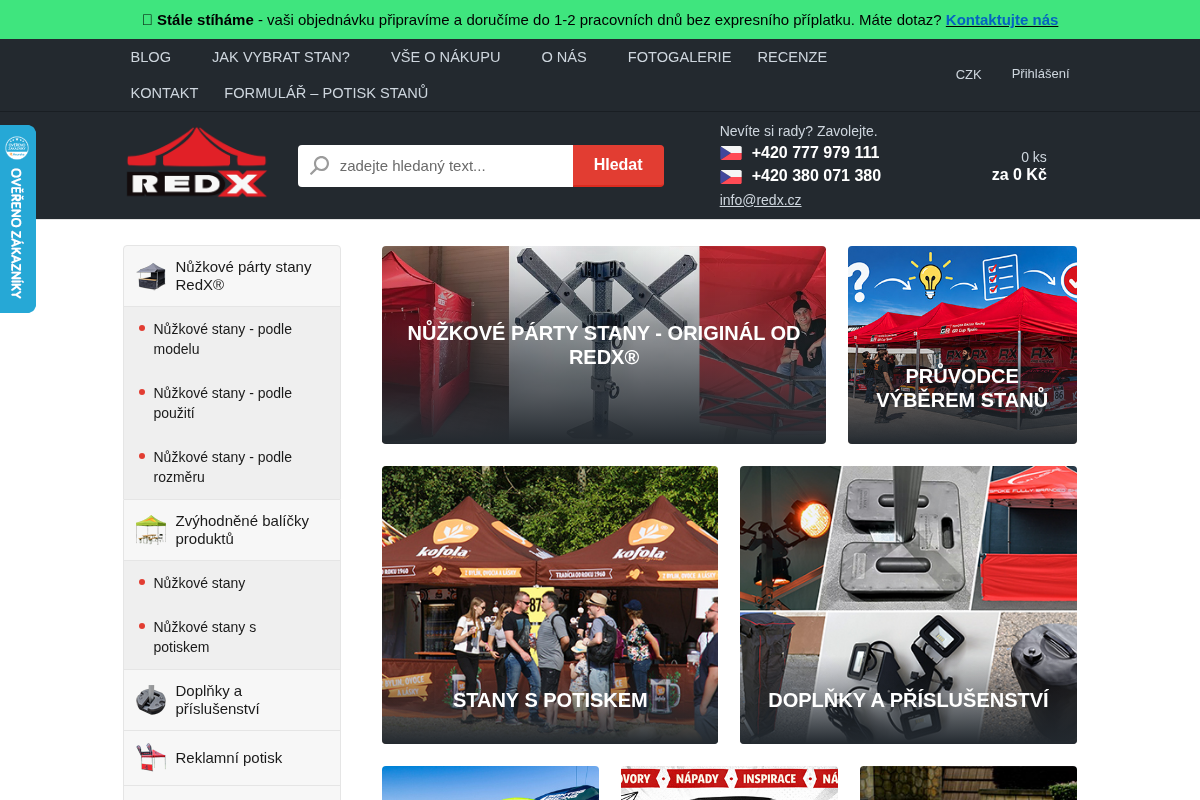Open the JAK VYBRAT STAN? menu
Image resolution: width=1200 pixels, height=800 pixels.
point(281,57)
